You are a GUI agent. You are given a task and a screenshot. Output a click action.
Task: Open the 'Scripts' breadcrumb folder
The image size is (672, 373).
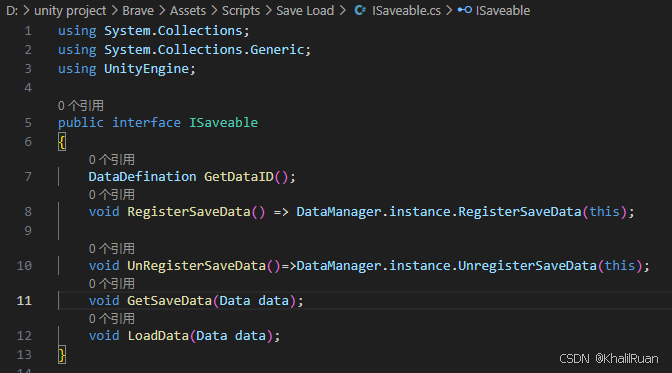240,10
